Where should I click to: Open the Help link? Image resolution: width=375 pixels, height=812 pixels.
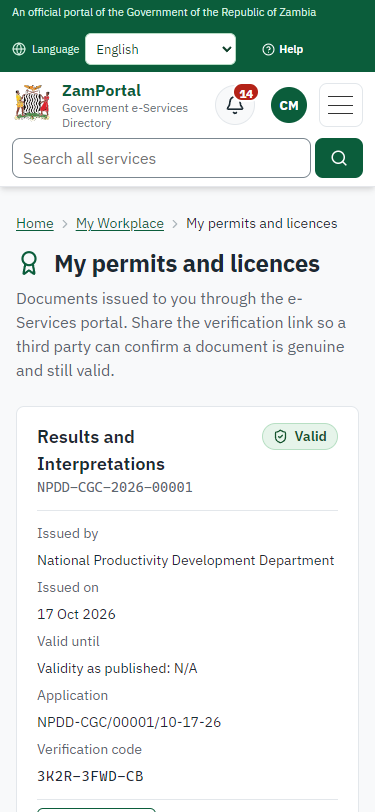283,49
